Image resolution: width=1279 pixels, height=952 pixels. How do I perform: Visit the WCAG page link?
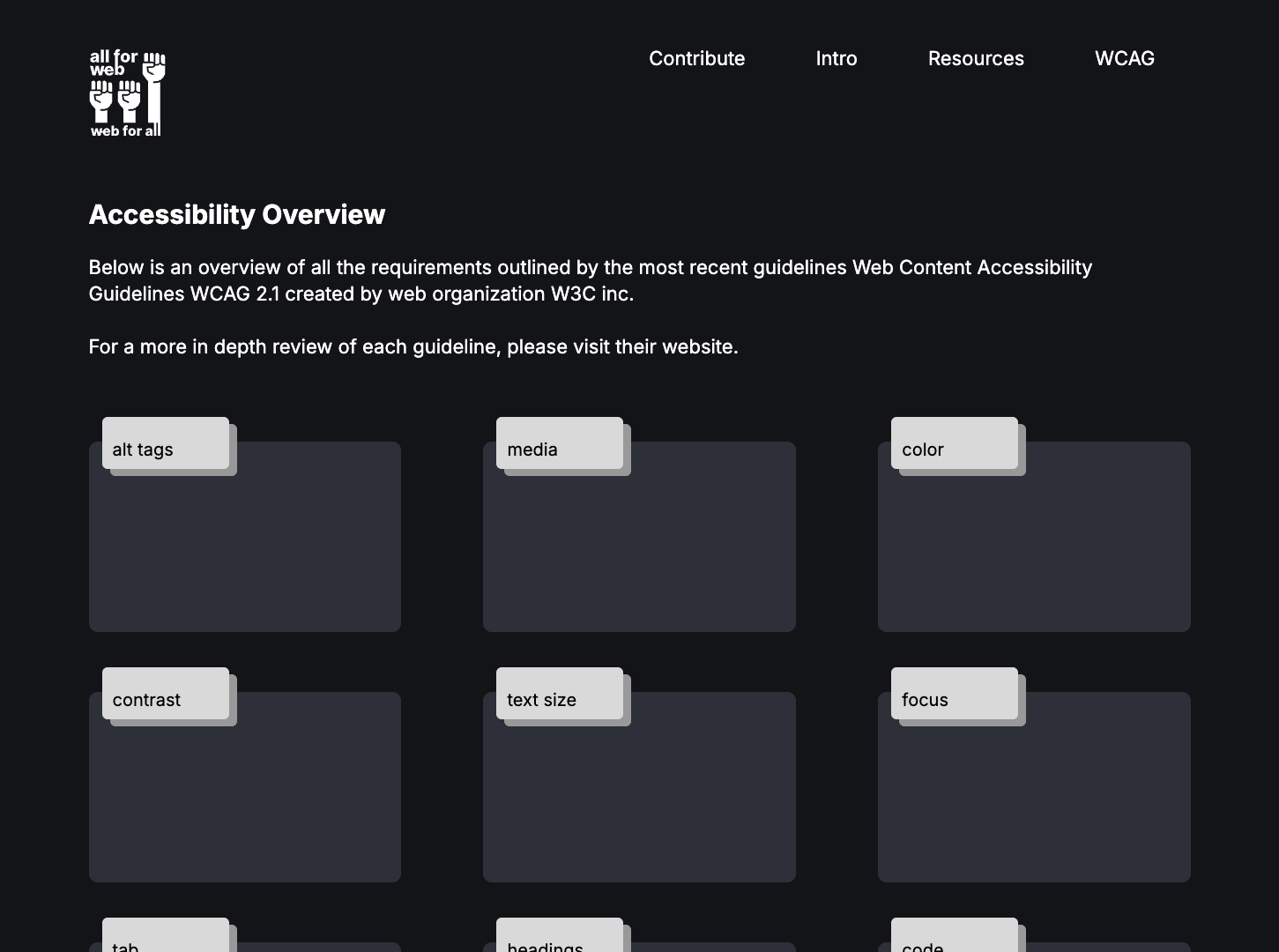1125,58
